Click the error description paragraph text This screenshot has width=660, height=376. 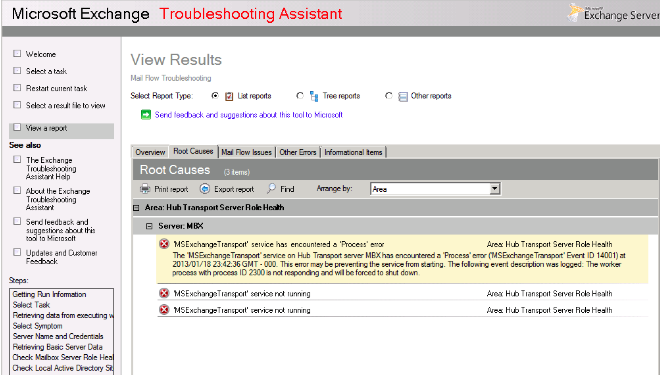pyautogui.click(x=399, y=264)
